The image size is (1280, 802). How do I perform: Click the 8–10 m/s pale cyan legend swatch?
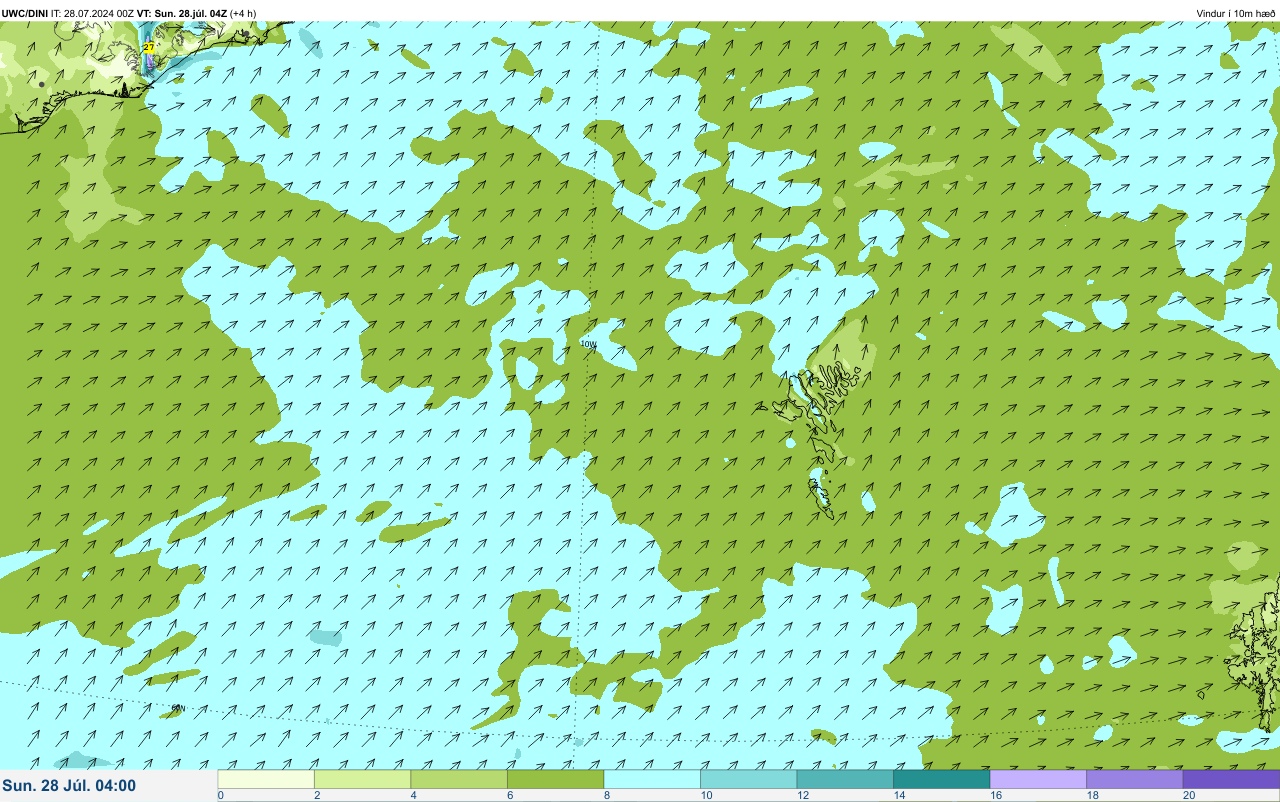(x=652, y=779)
